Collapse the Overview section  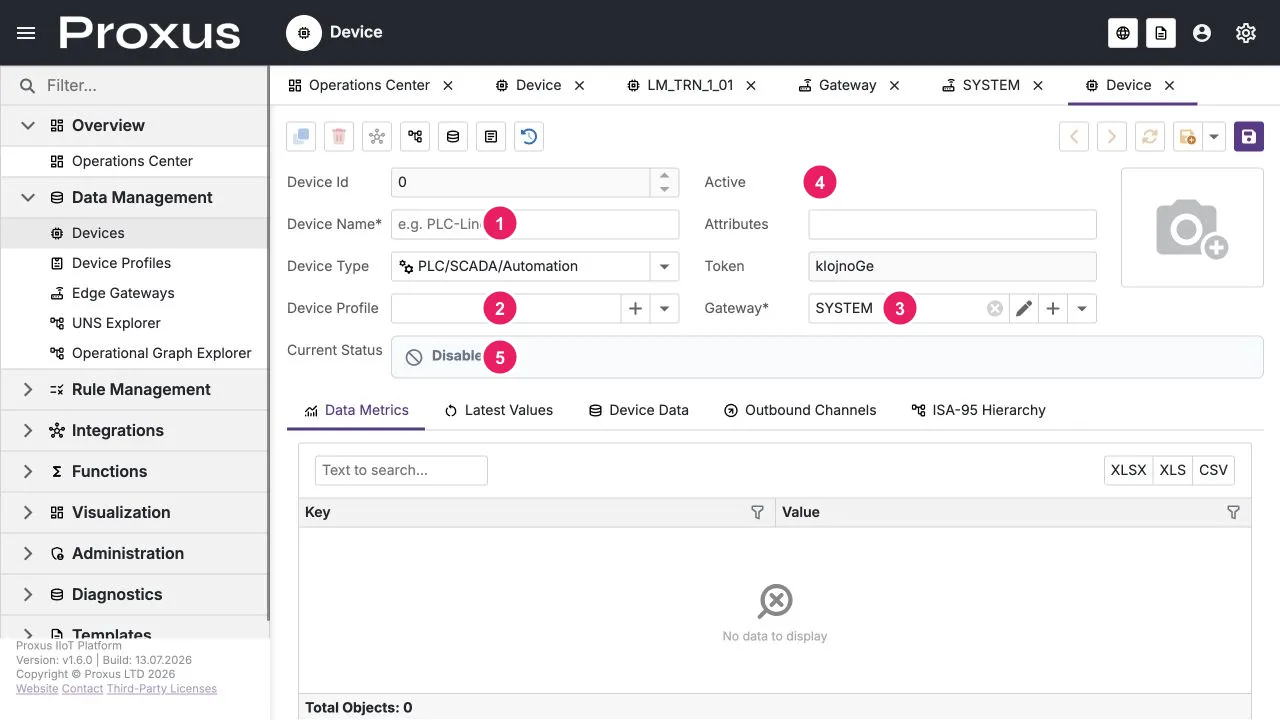click(x=28, y=126)
